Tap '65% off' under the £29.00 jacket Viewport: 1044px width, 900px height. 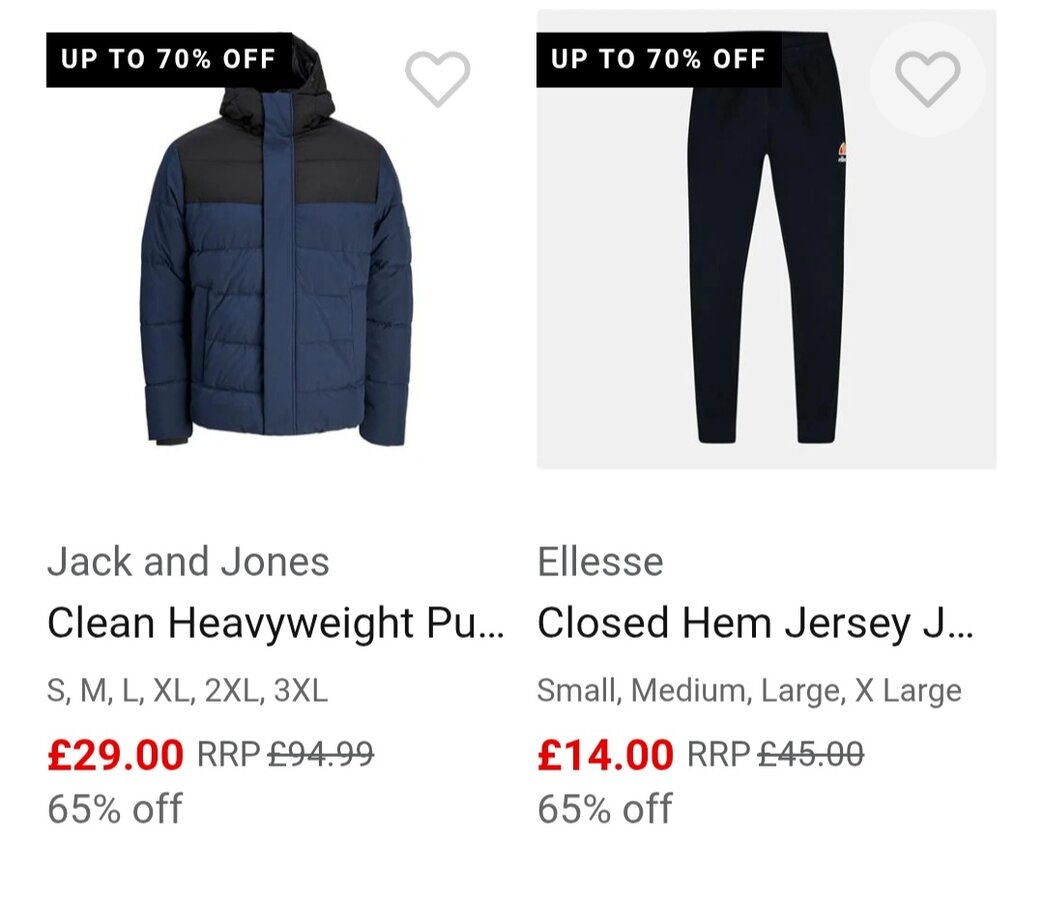[115, 808]
